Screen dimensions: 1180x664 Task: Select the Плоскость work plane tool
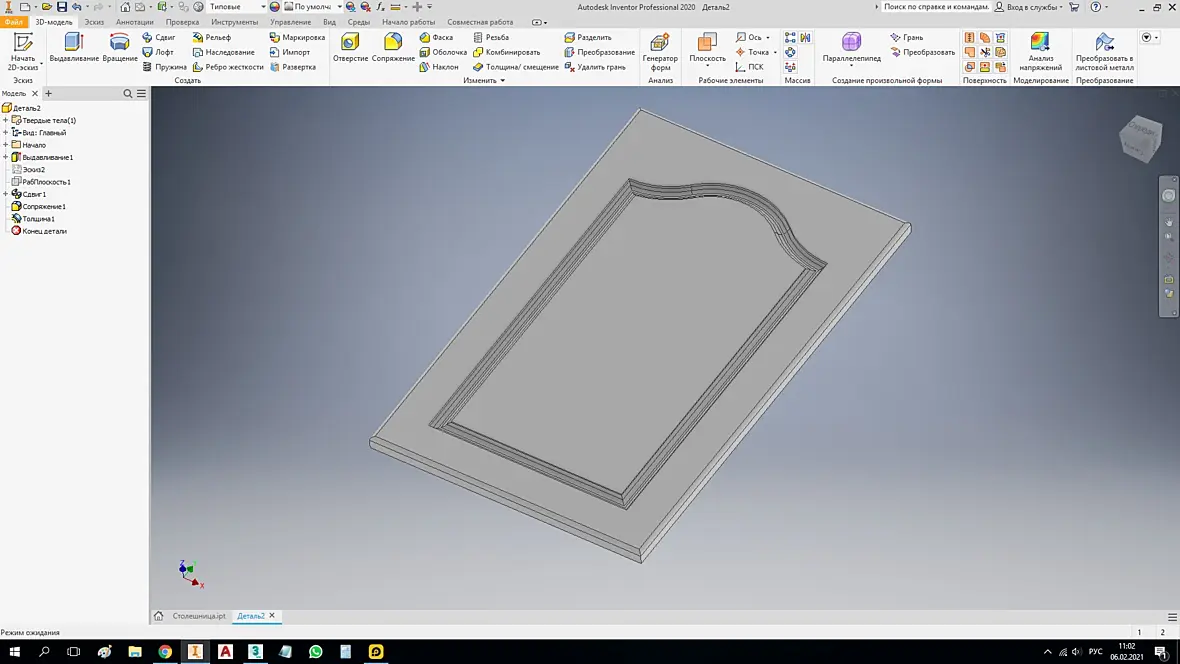coord(707,47)
